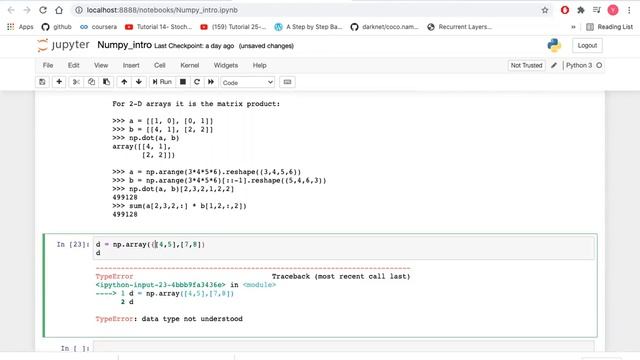
Task: Open the Reading List
Action: click(x=609, y=27)
